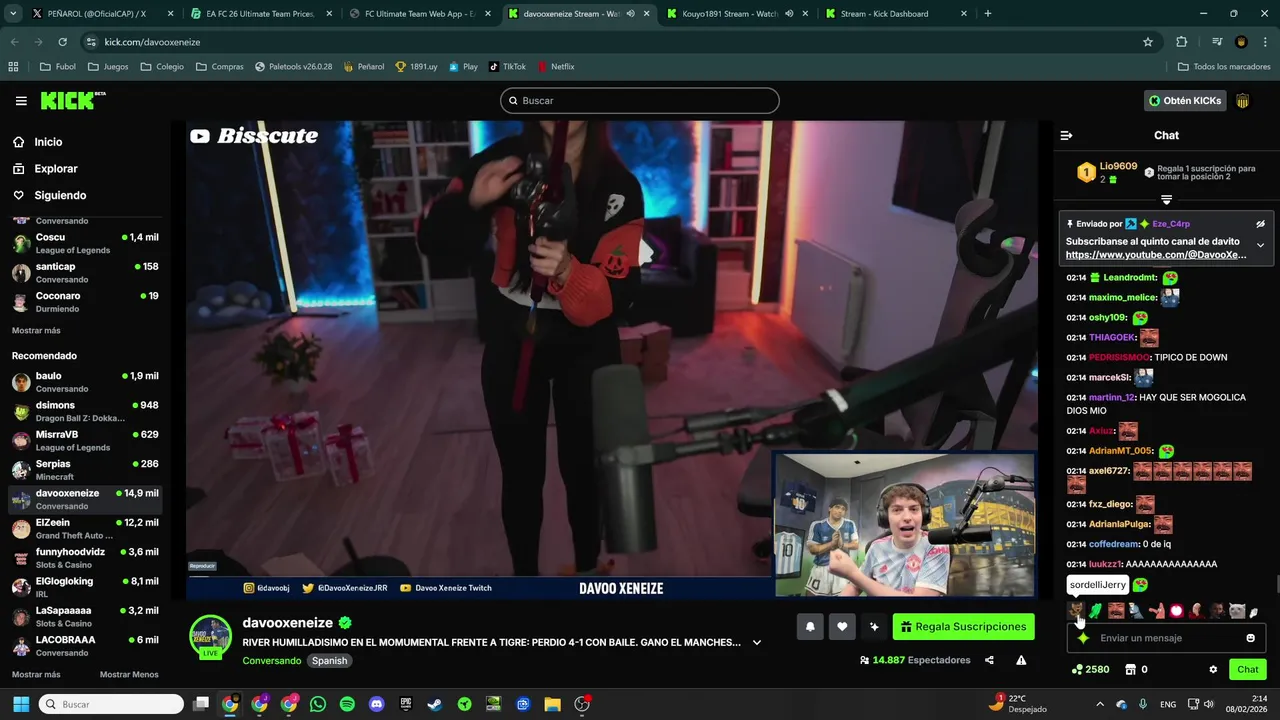Click the sparkle subscribe button
Screen dimensions: 1280x720
874,627
